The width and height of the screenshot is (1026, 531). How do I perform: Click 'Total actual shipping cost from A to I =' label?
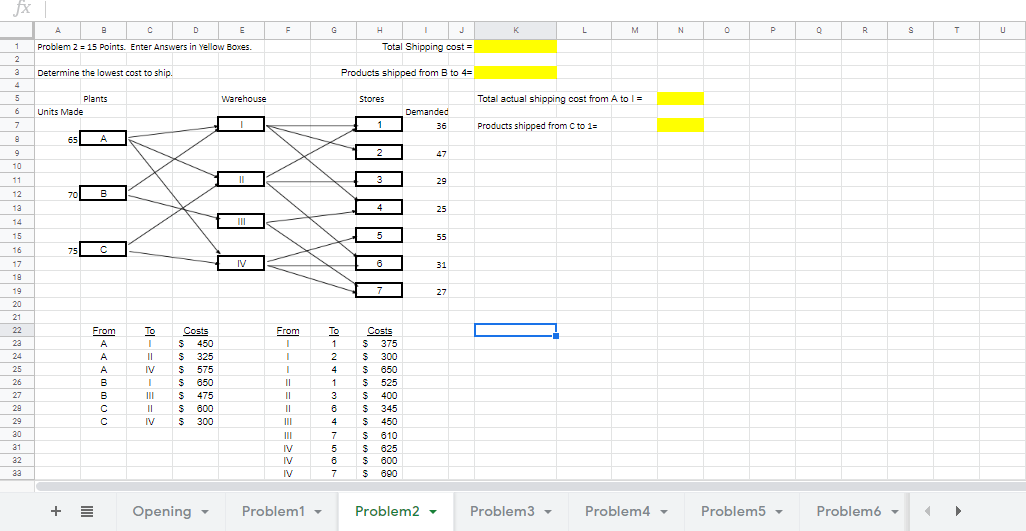pos(560,99)
